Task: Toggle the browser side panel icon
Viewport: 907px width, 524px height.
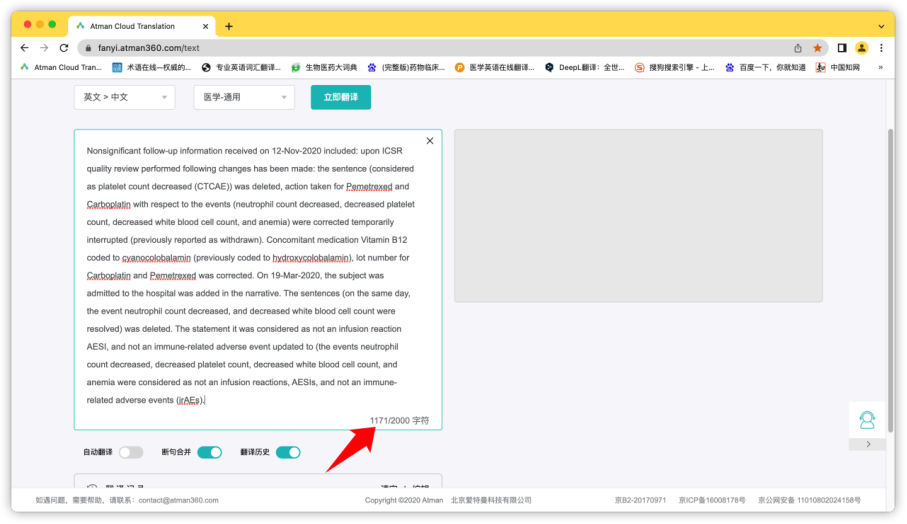Action: 842,48
